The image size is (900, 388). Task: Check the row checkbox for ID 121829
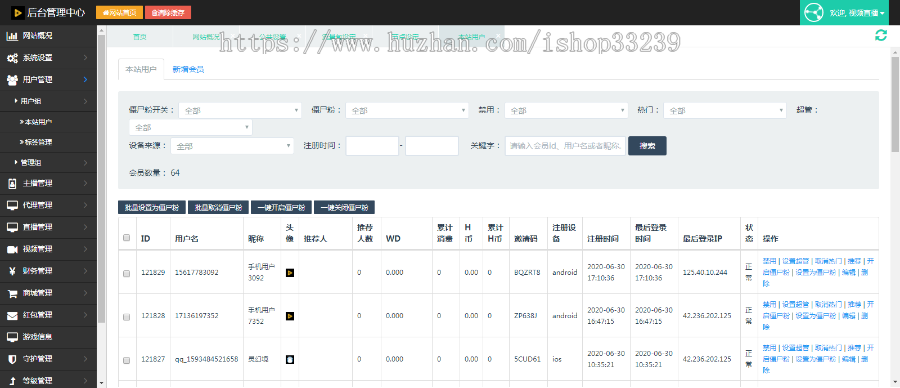pos(127,273)
